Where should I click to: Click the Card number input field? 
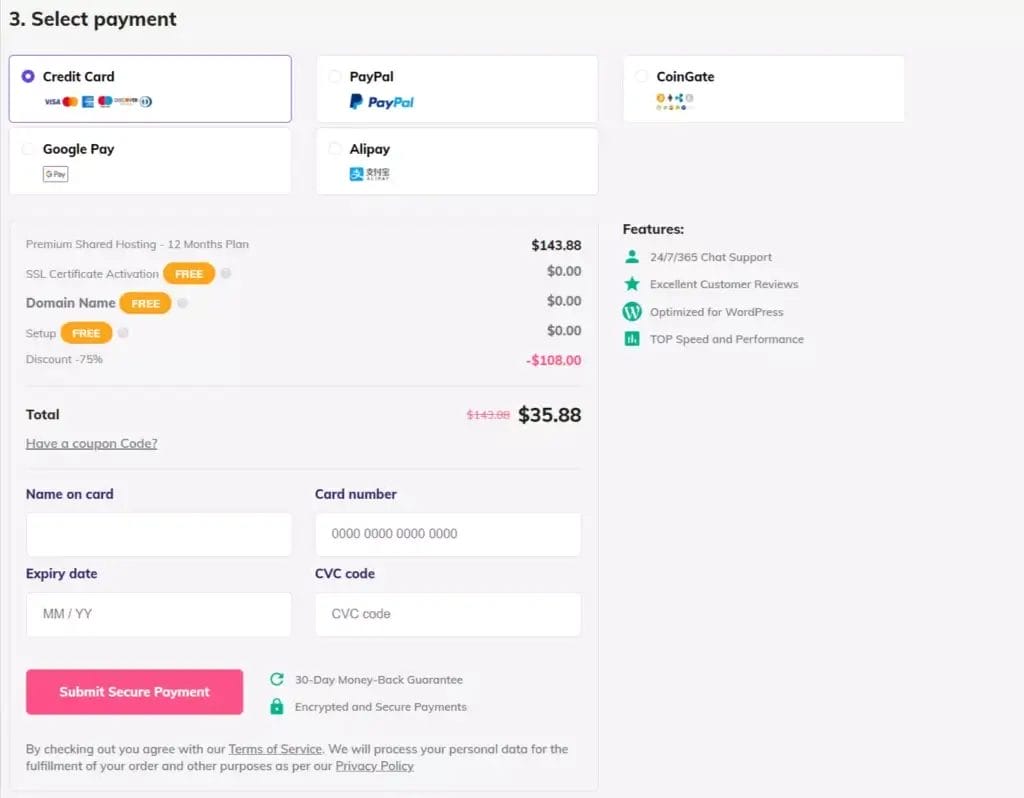[x=447, y=534]
